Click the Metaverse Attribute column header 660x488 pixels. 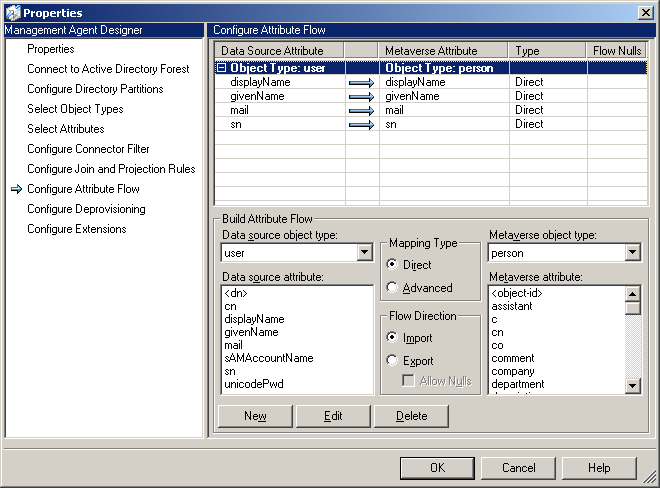[443, 51]
